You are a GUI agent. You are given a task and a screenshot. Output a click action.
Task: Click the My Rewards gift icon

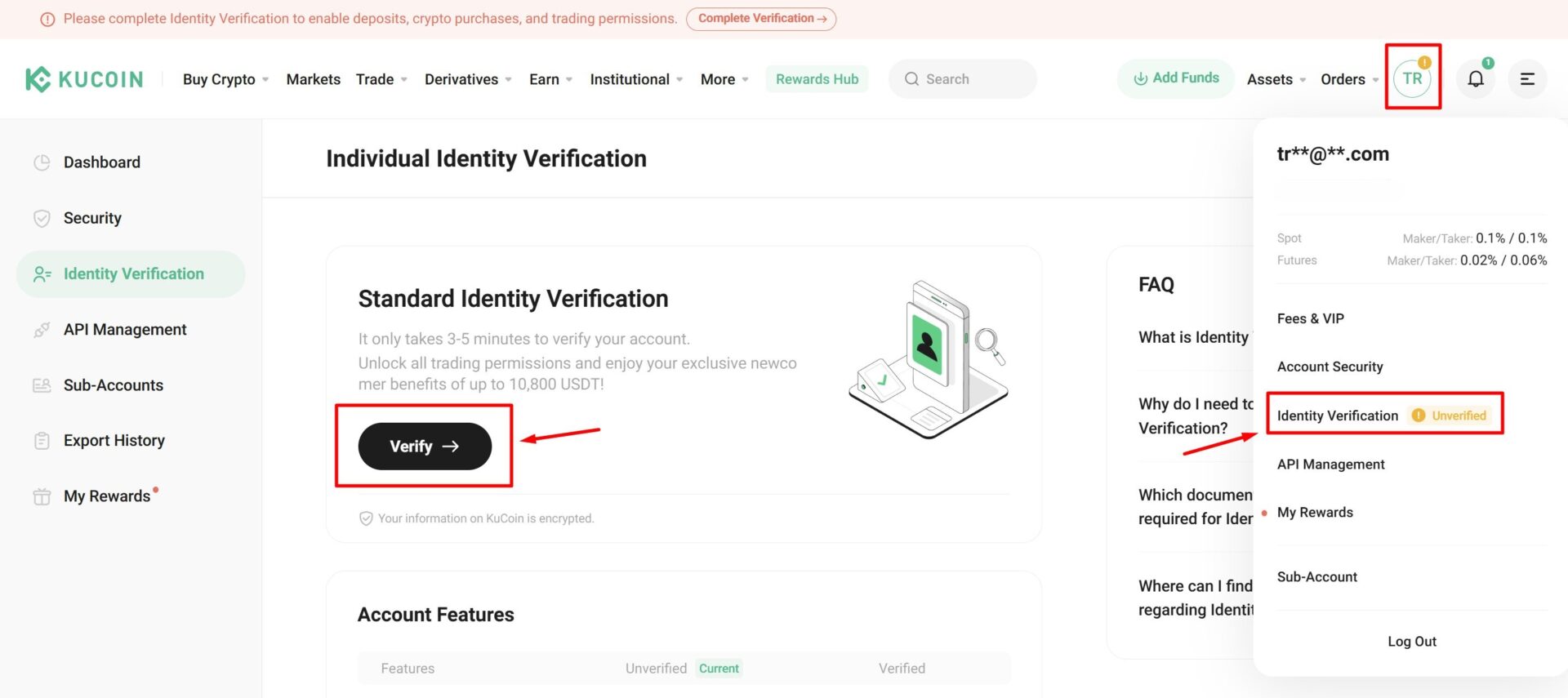42,496
